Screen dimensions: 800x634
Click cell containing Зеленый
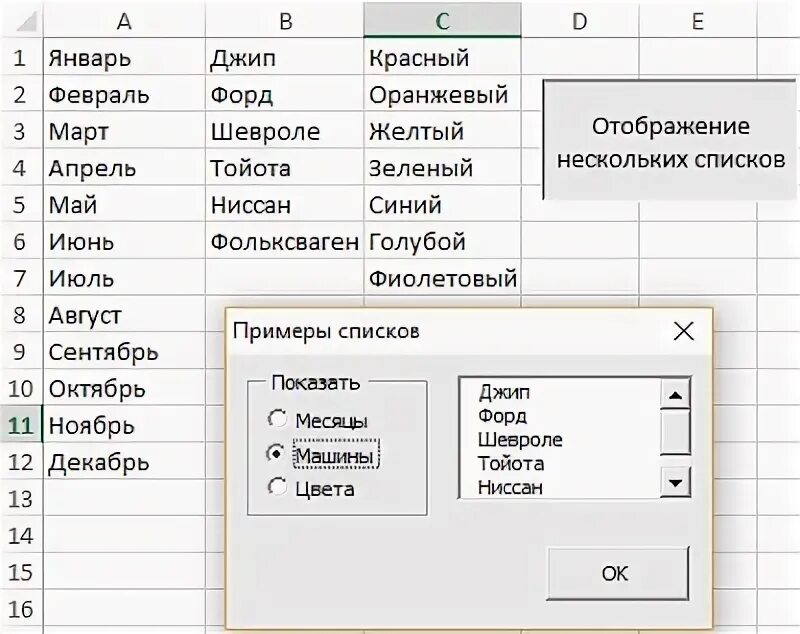[442, 167]
